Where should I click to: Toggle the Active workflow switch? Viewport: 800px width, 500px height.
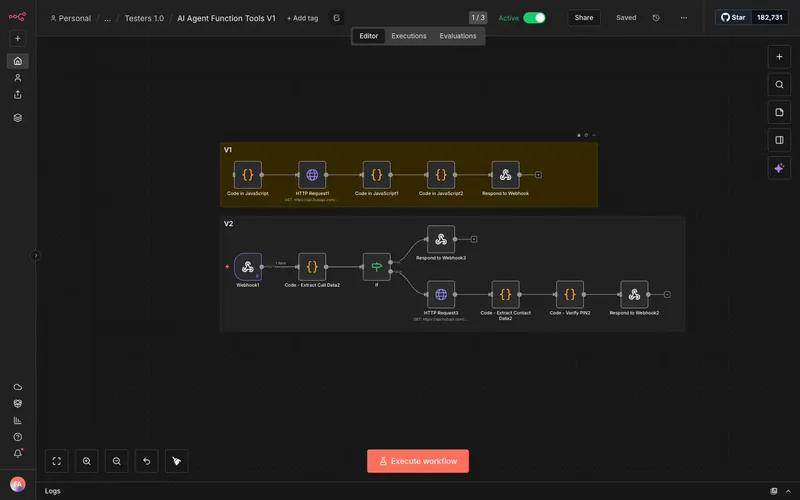pyautogui.click(x=534, y=18)
